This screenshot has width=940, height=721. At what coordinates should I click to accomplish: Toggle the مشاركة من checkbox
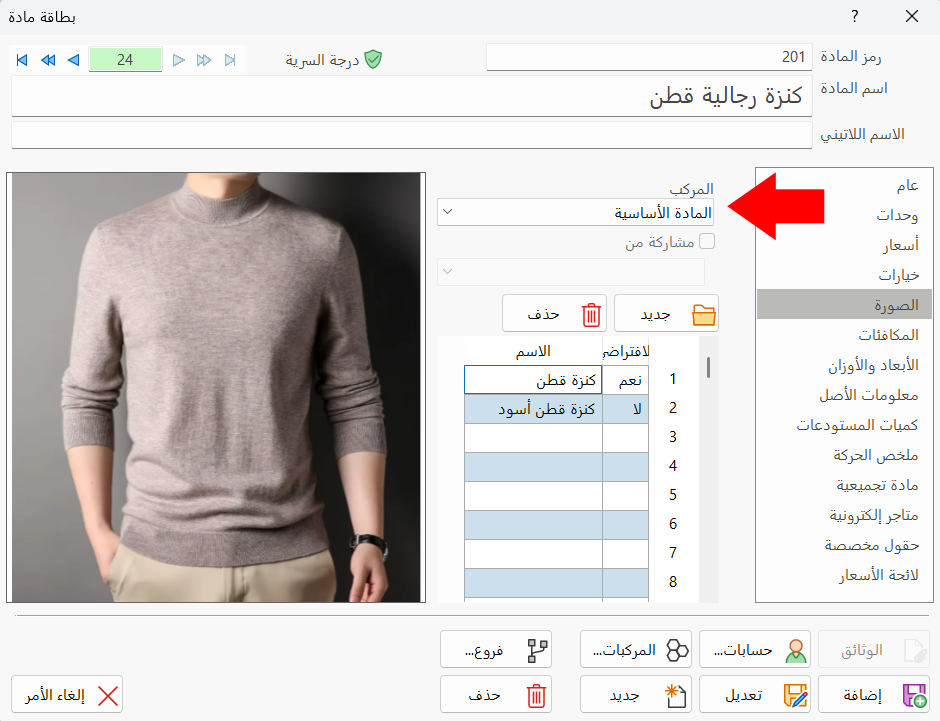click(x=707, y=241)
